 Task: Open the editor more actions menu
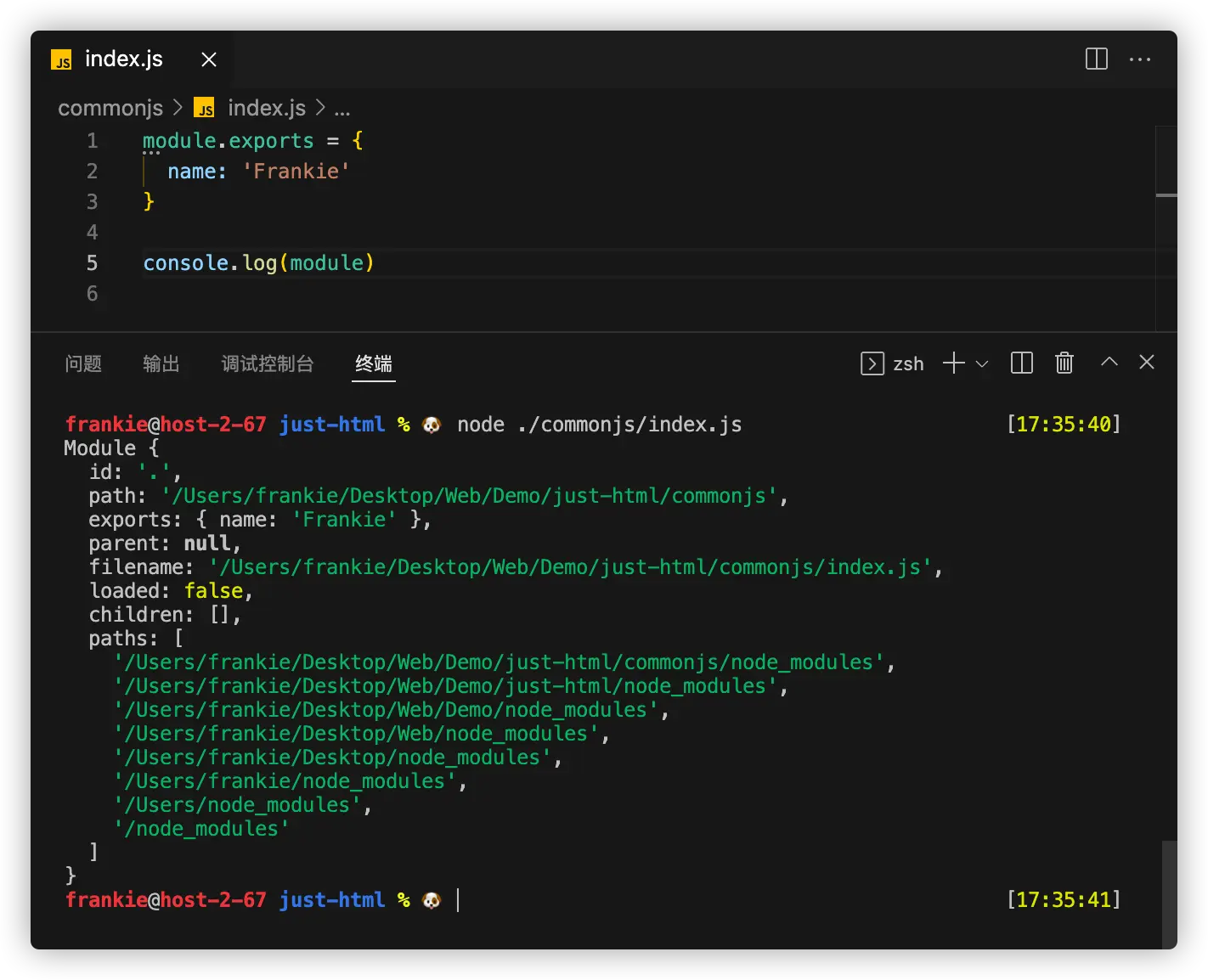(1139, 59)
